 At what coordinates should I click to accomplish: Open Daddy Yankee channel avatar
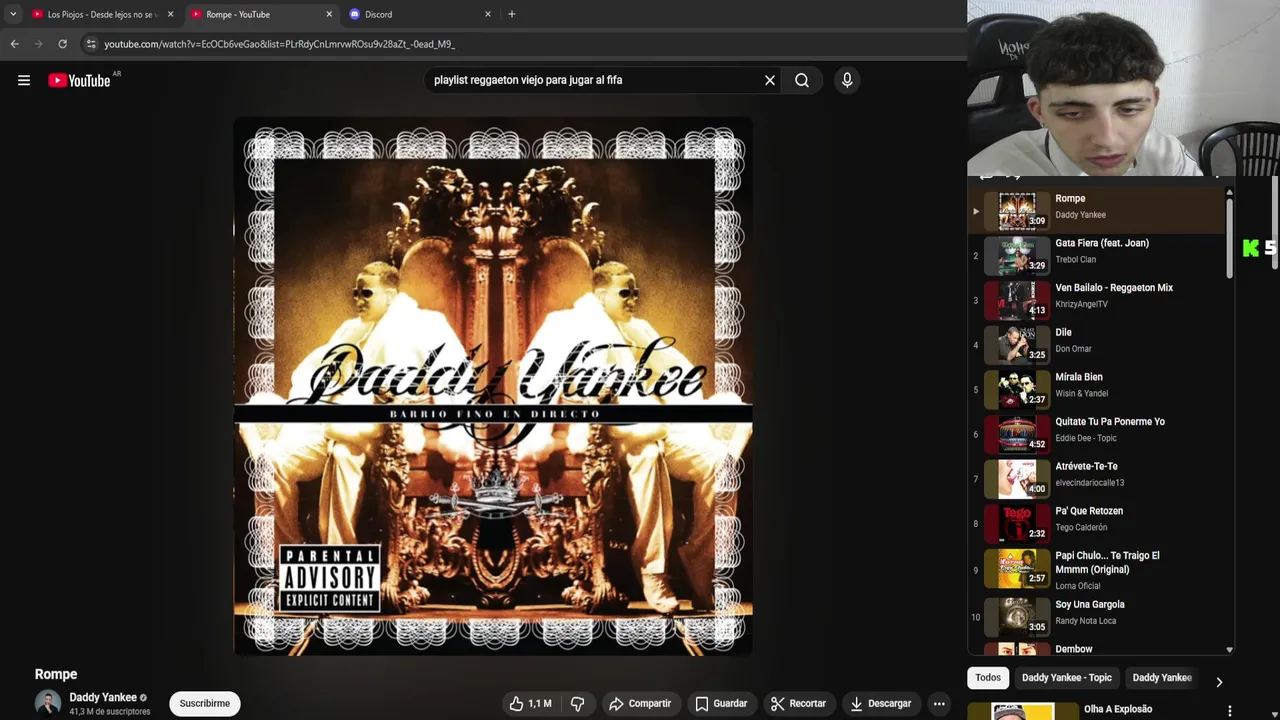click(x=48, y=703)
